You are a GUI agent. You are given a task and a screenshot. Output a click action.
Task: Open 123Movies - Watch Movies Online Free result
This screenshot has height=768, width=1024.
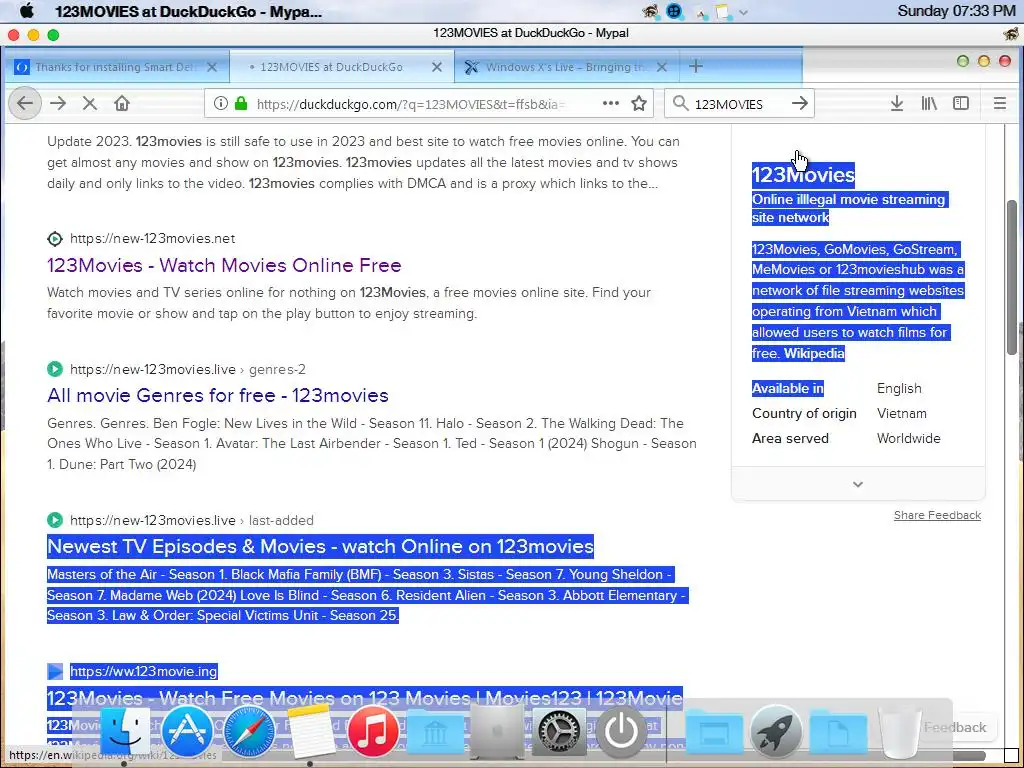click(224, 265)
